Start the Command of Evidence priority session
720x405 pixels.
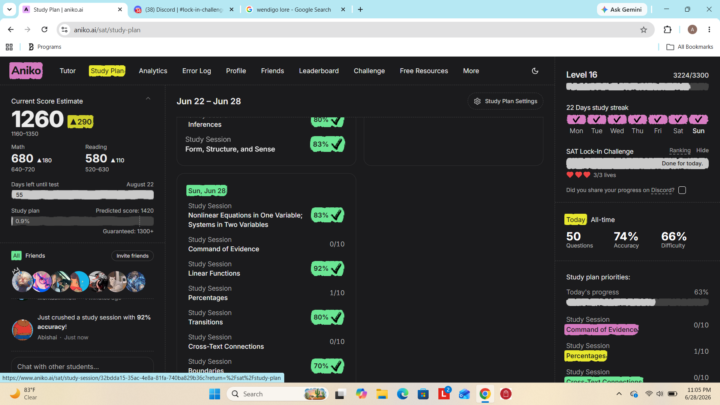pyautogui.click(x=601, y=329)
